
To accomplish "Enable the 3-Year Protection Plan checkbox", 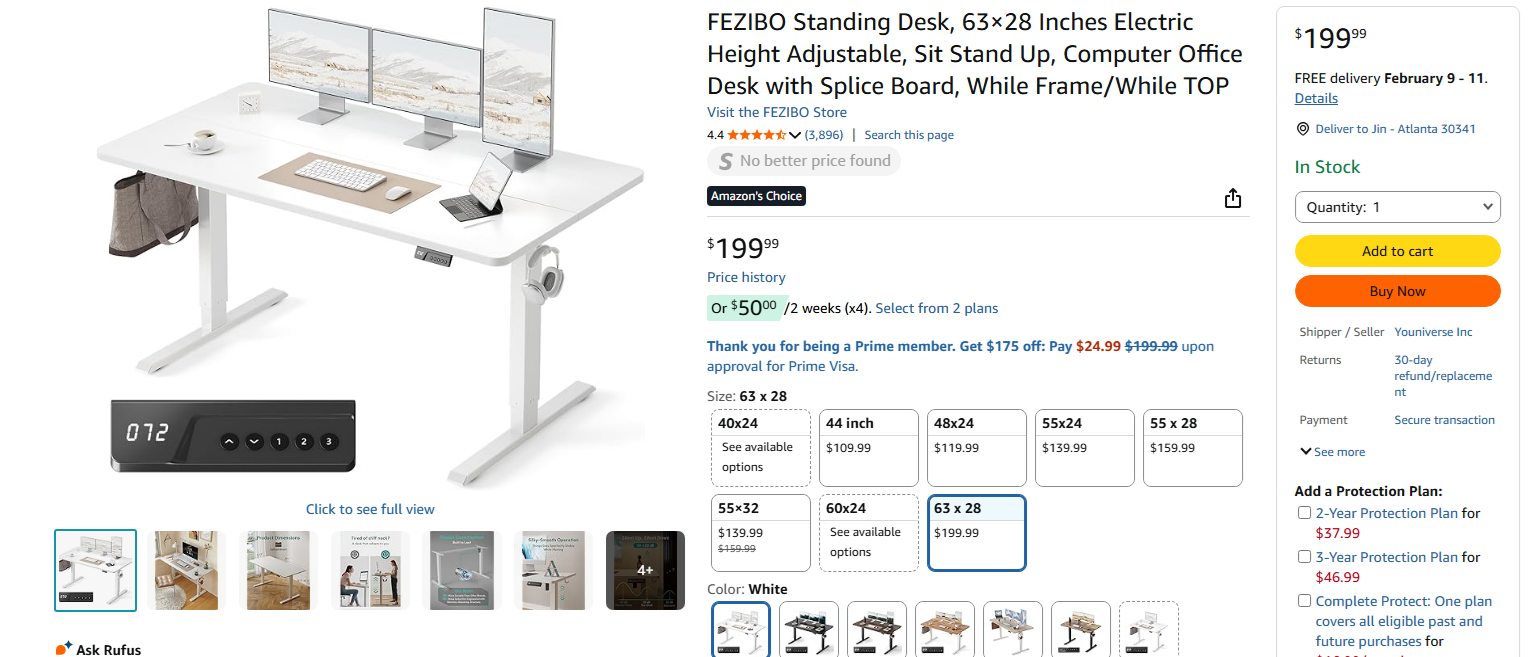I will [1304, 557].
